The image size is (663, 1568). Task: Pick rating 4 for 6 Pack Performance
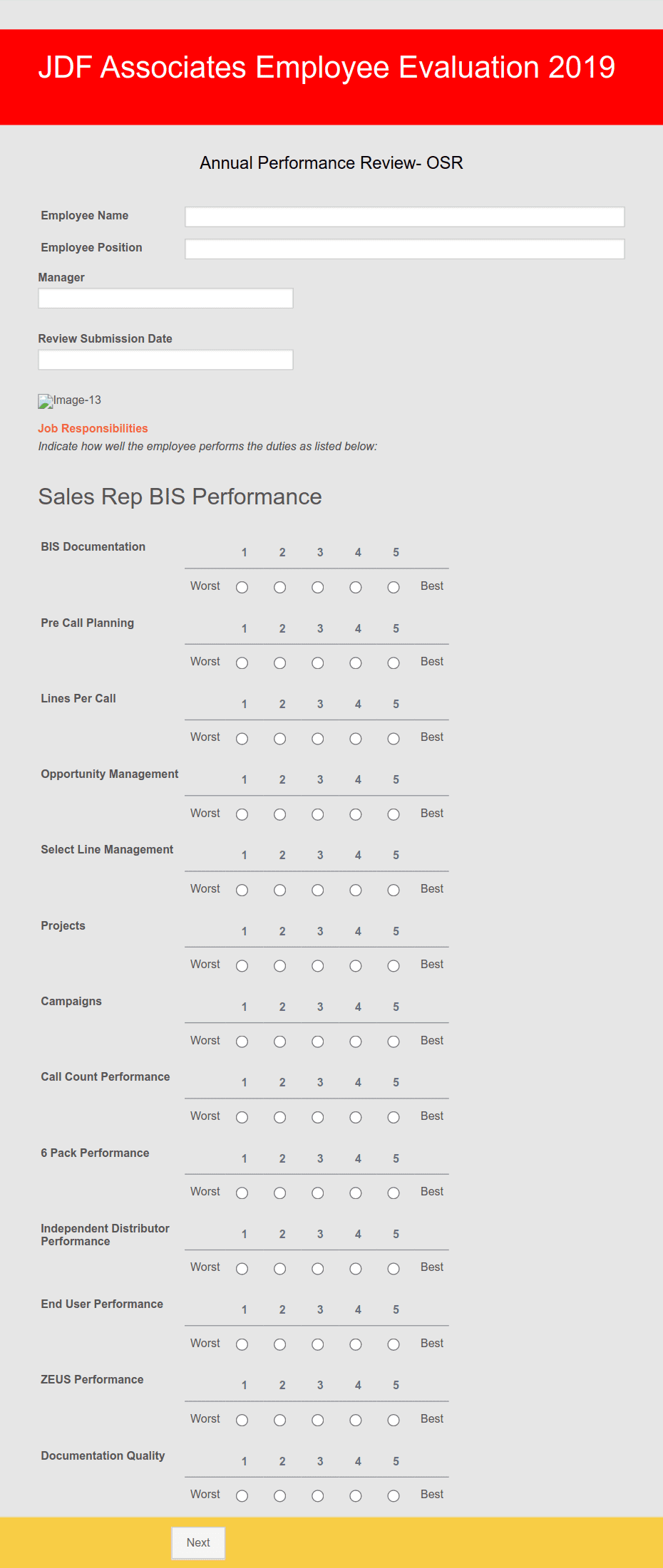[356, 1193]
